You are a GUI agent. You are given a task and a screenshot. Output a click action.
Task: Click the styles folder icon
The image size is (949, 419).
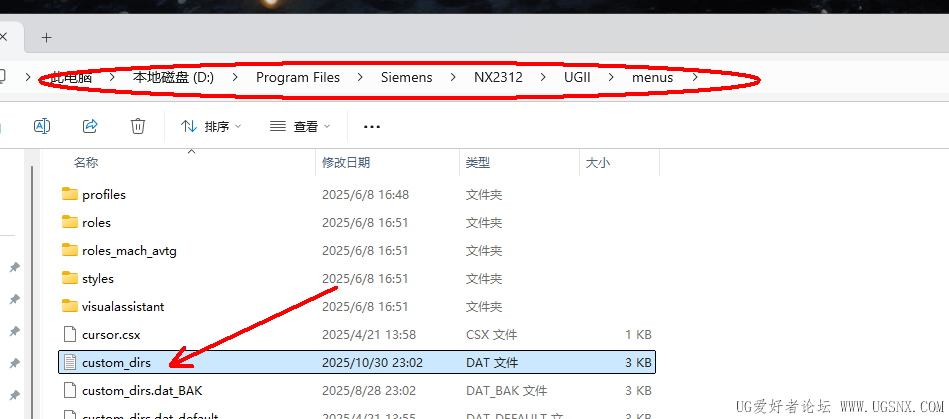pos(70,279)
